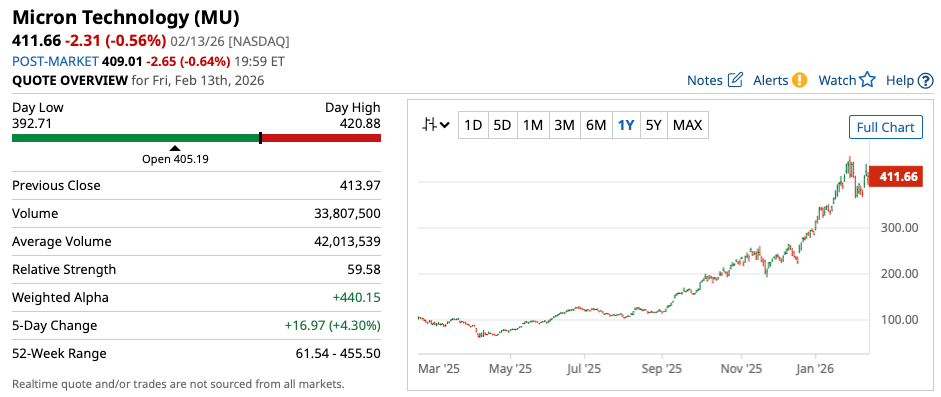Click the Watch link

click(837, 80)
